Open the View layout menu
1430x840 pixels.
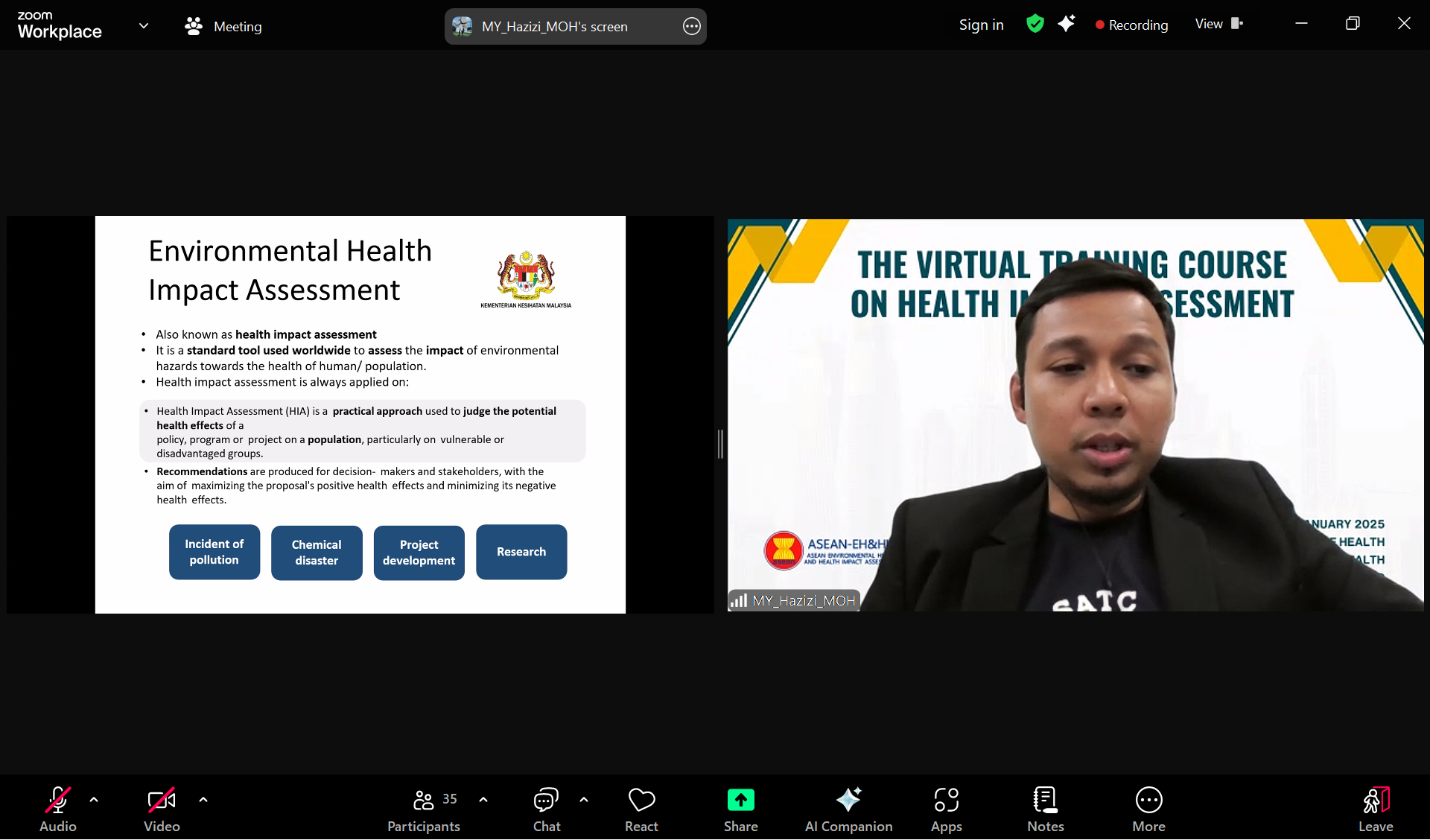(x=1218, y=24)
